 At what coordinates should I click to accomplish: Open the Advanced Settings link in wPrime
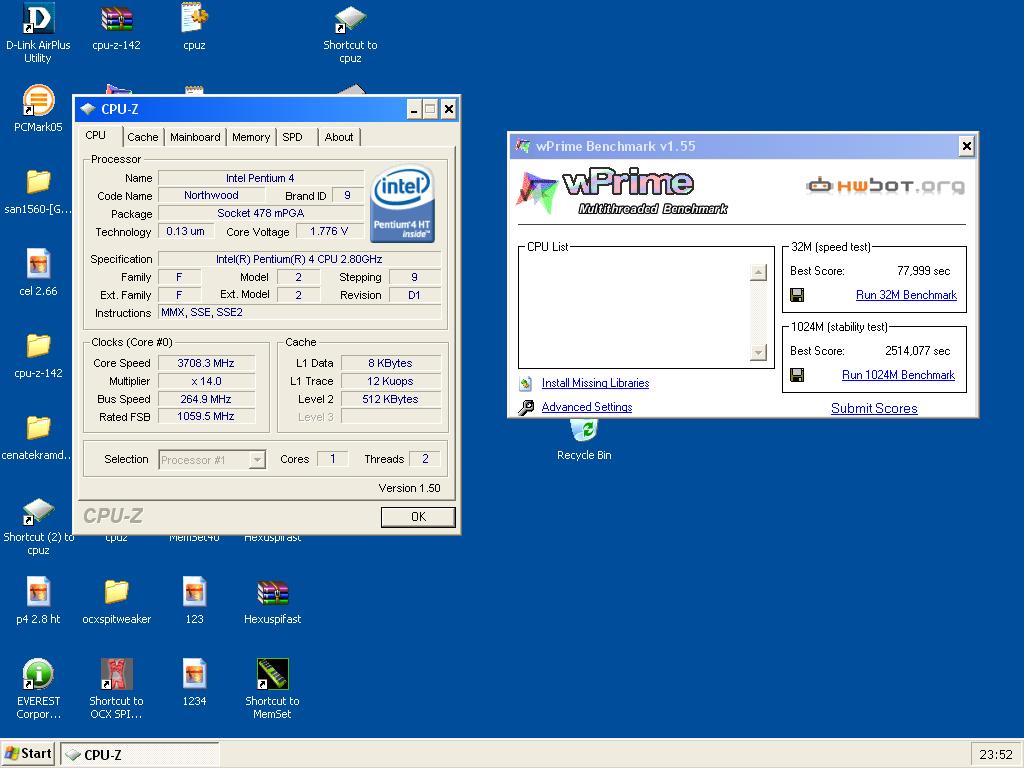586,407
